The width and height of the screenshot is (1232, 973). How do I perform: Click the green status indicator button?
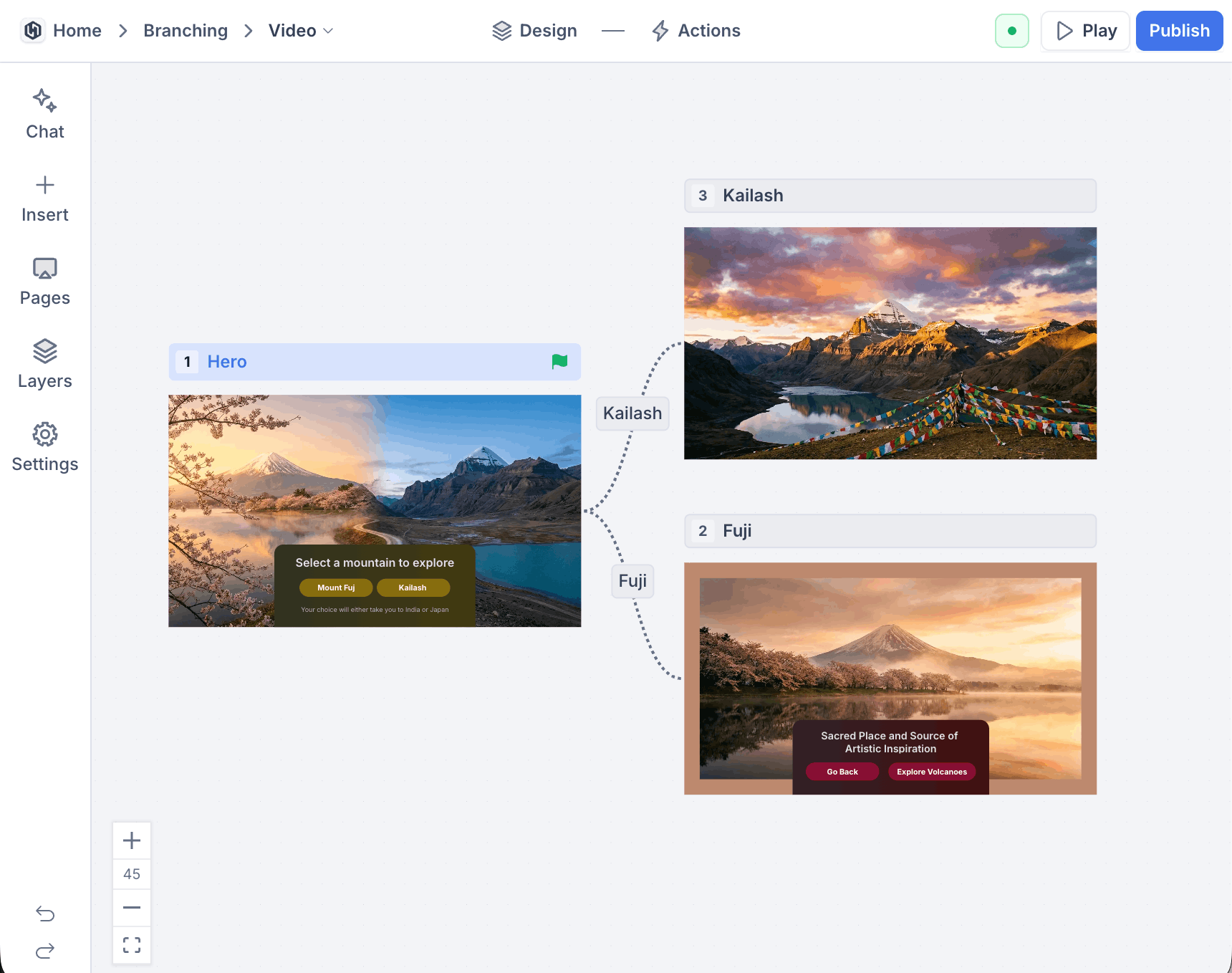click(x=1012, y=31)
